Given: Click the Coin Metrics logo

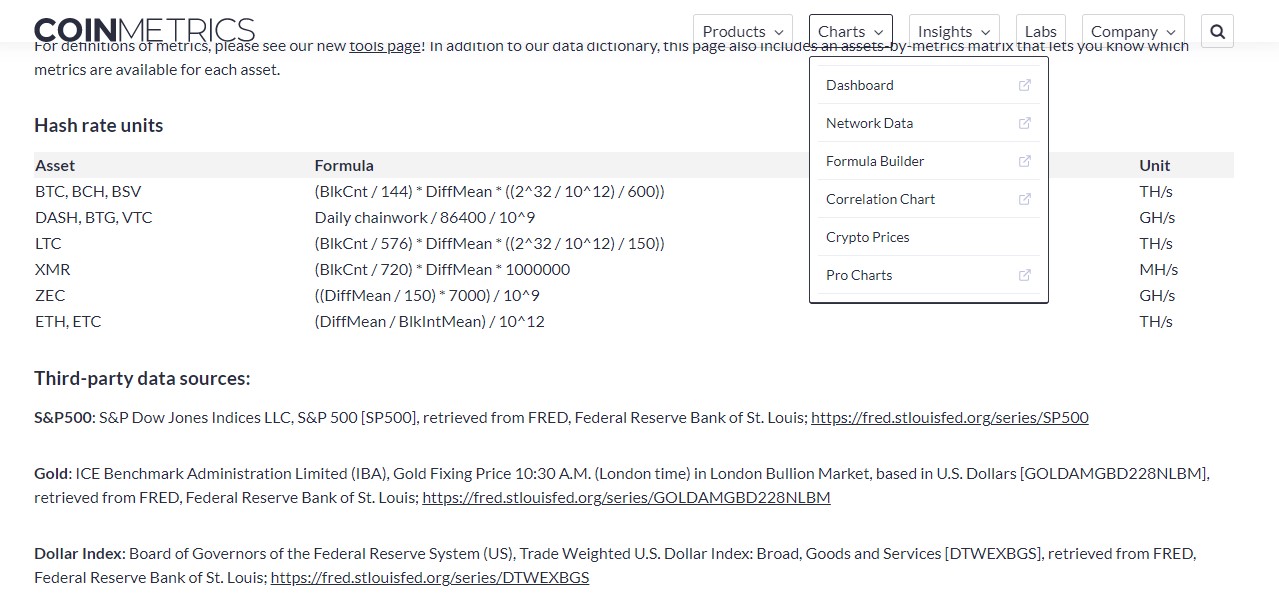Looking at the screenshot, I should pyautogui.click(x=144, y=31).
